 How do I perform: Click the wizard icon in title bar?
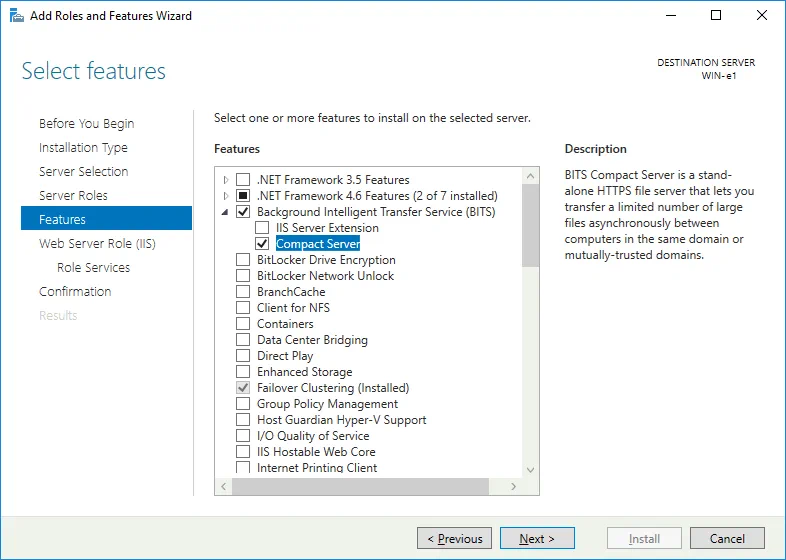15,15
